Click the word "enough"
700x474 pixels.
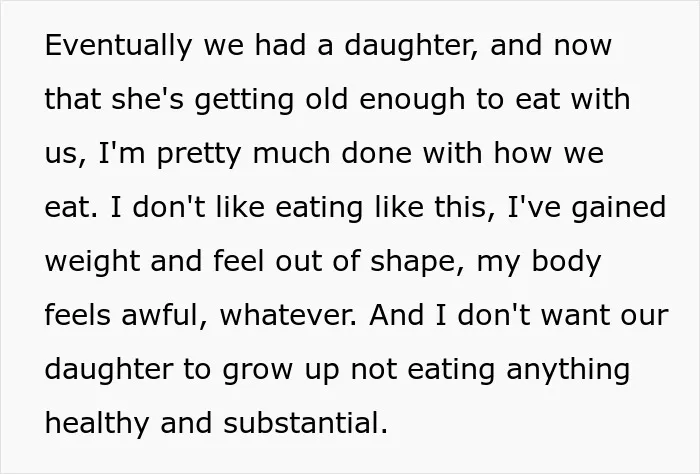412,100
